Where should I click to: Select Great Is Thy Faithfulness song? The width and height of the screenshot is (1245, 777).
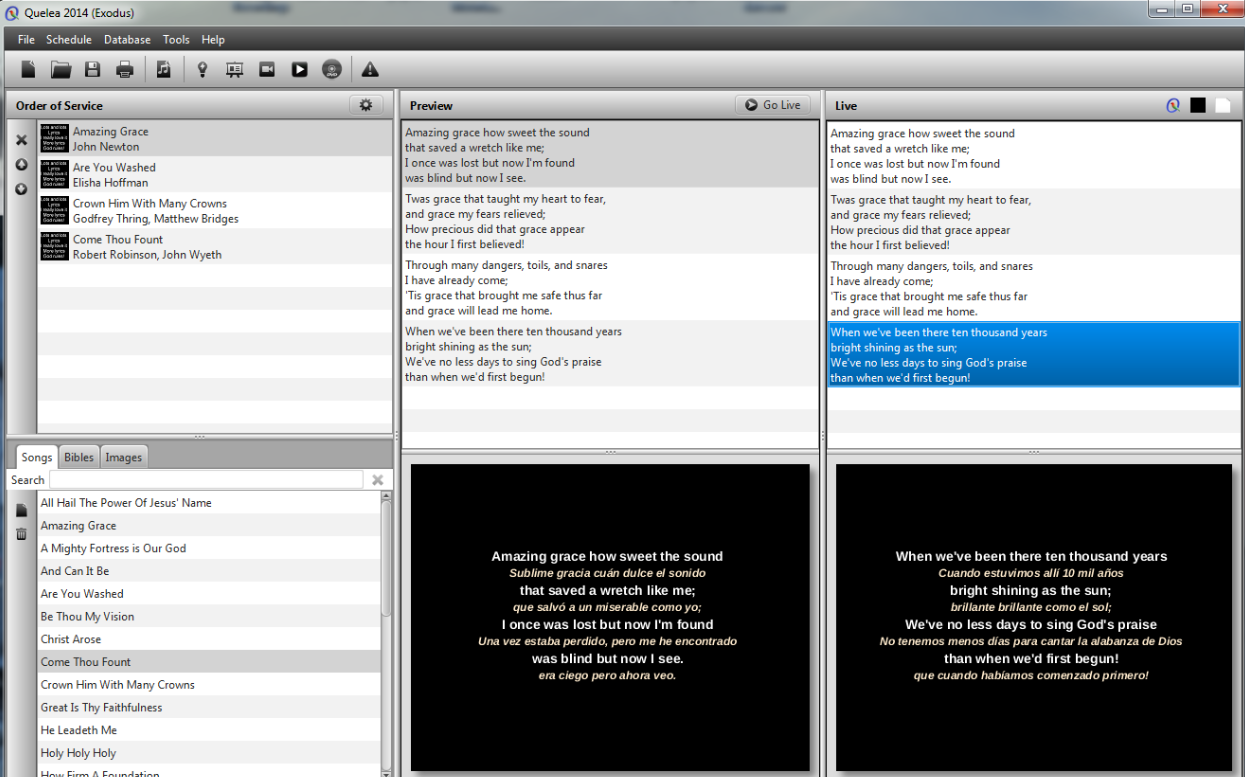point(209,708)
